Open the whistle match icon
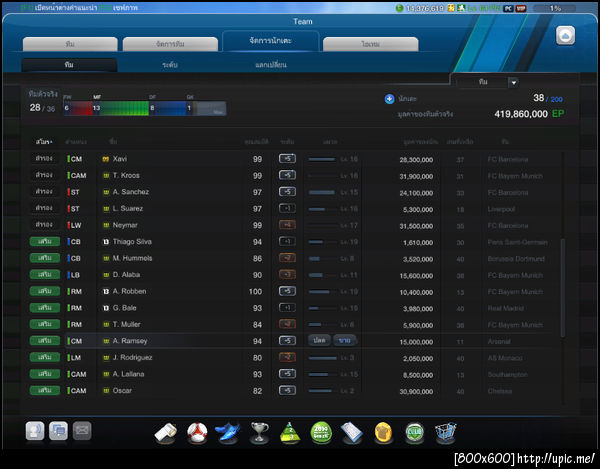 [x=165, y=433]
